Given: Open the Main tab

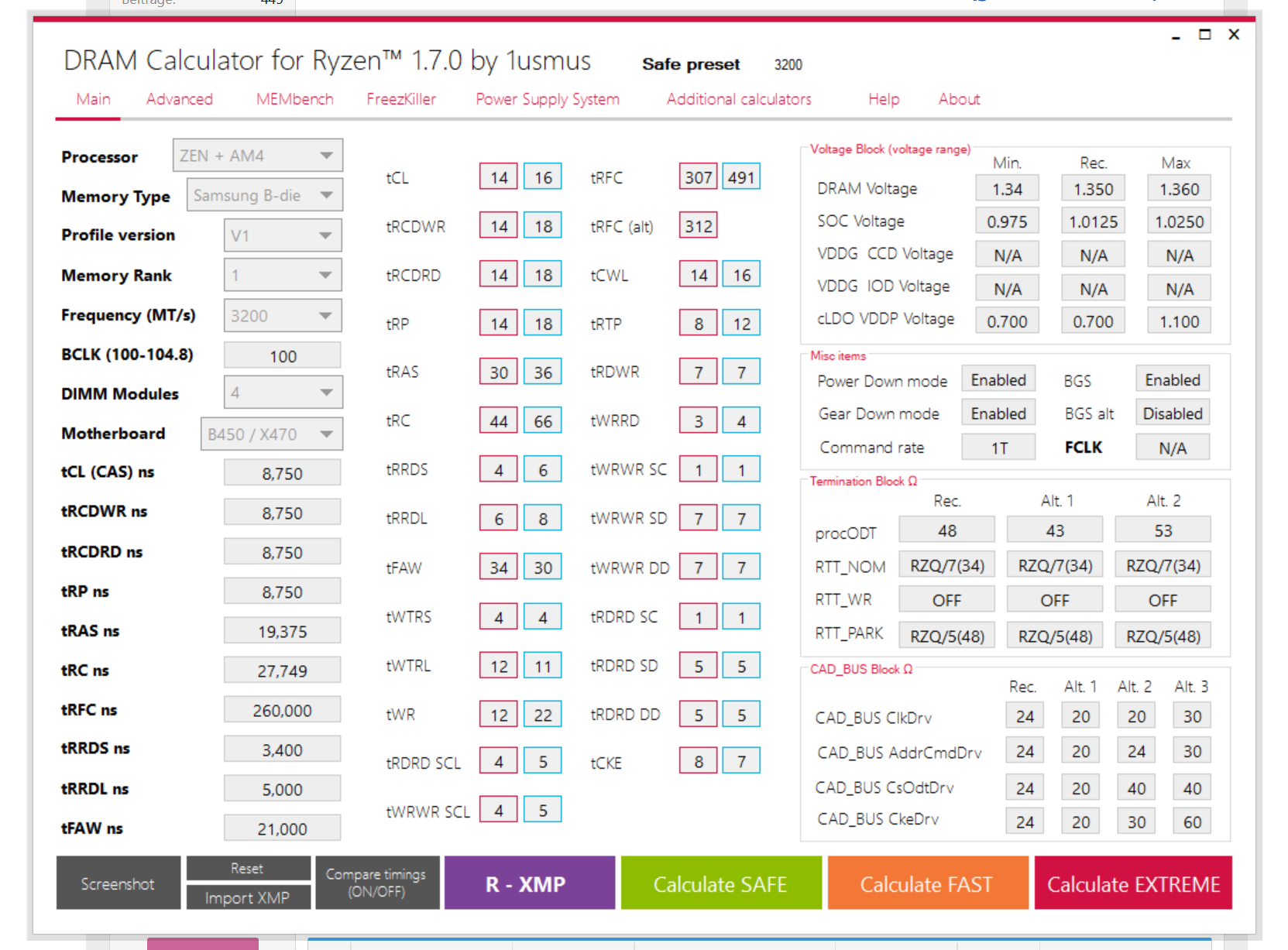Looking at the screenshot, I should pyautogui.click(x=93, y=99).
